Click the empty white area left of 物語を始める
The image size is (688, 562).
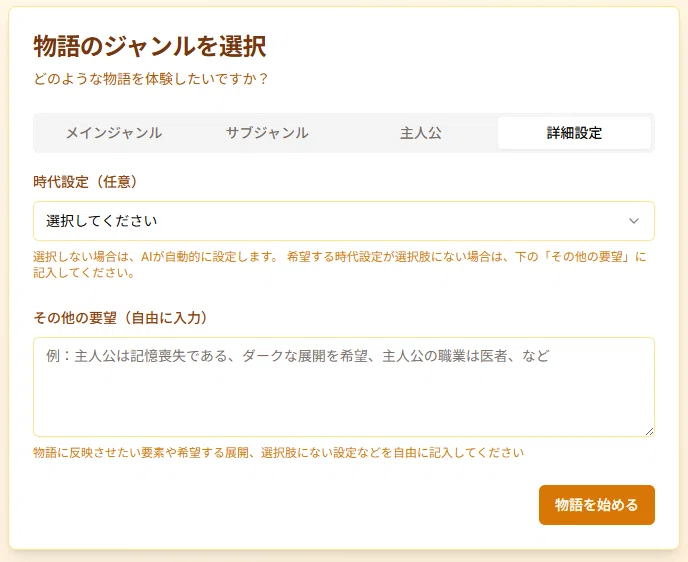pyautogui.click(x=285, y=505)
